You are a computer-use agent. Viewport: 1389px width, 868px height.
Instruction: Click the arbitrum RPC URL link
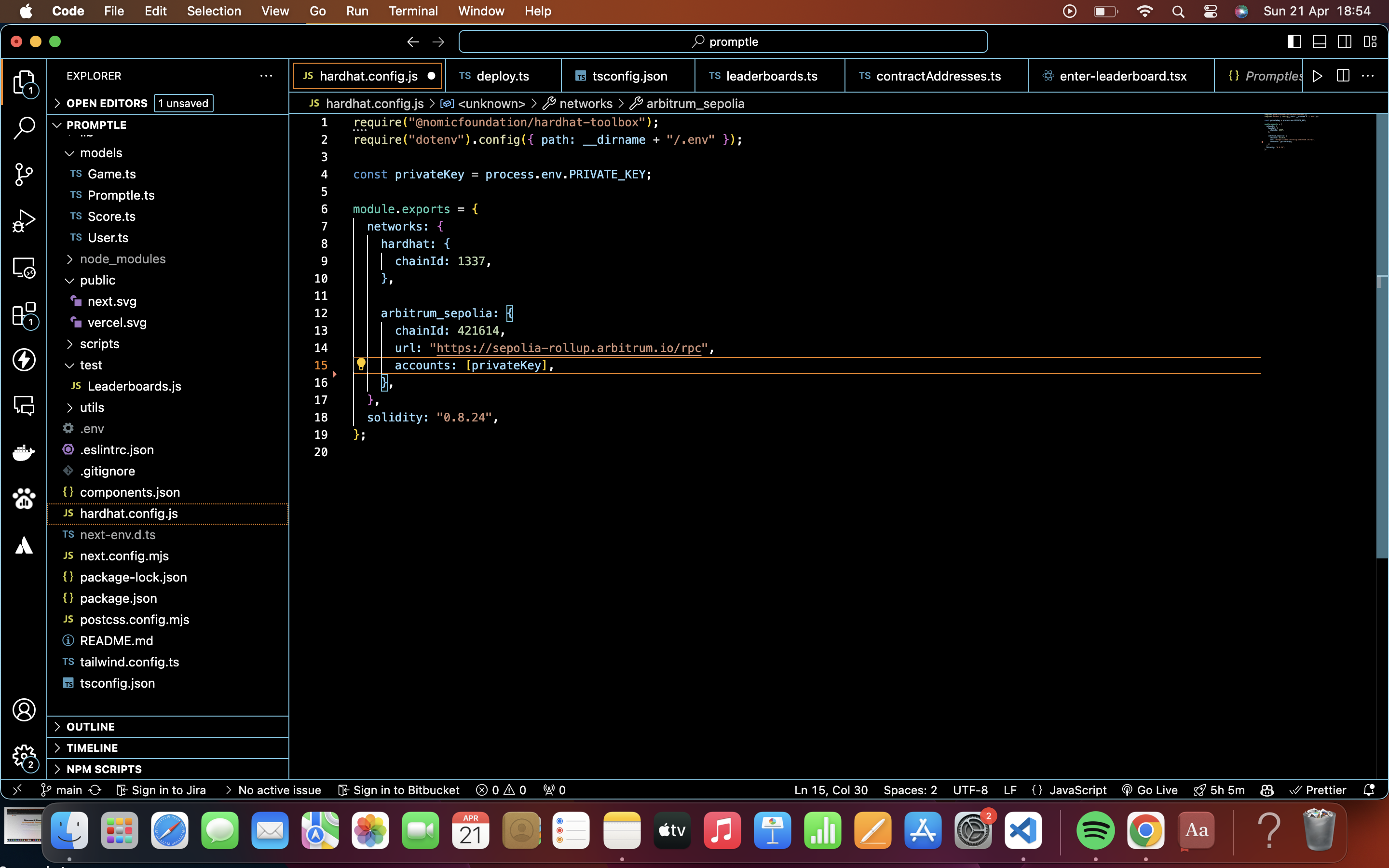(x=568, y=348)
